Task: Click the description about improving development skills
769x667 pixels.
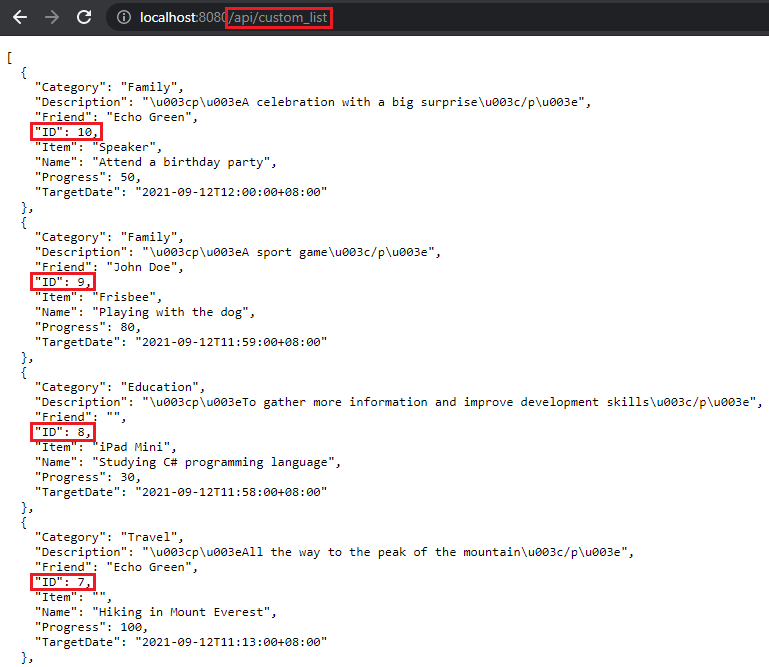Action: (x=452, y=402)
